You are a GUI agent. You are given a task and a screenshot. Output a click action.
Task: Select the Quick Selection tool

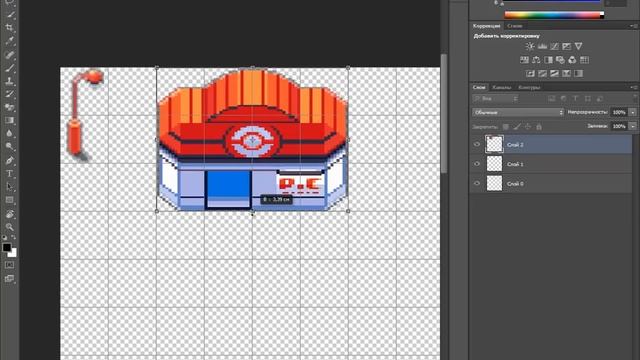click(10, 15)
